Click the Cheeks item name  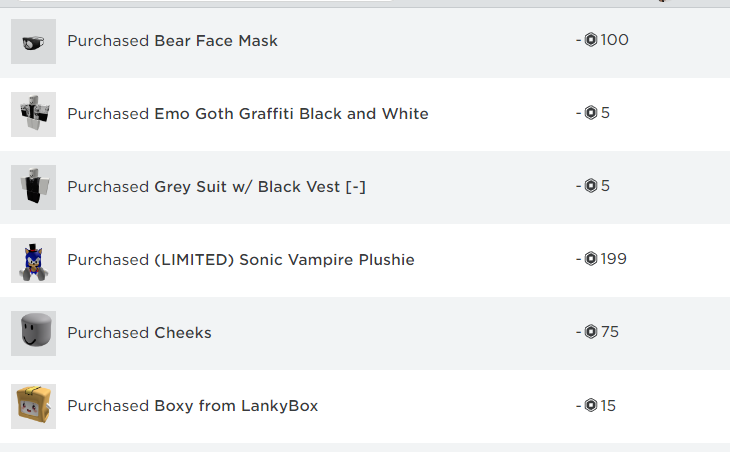click(x=183, y=333)
